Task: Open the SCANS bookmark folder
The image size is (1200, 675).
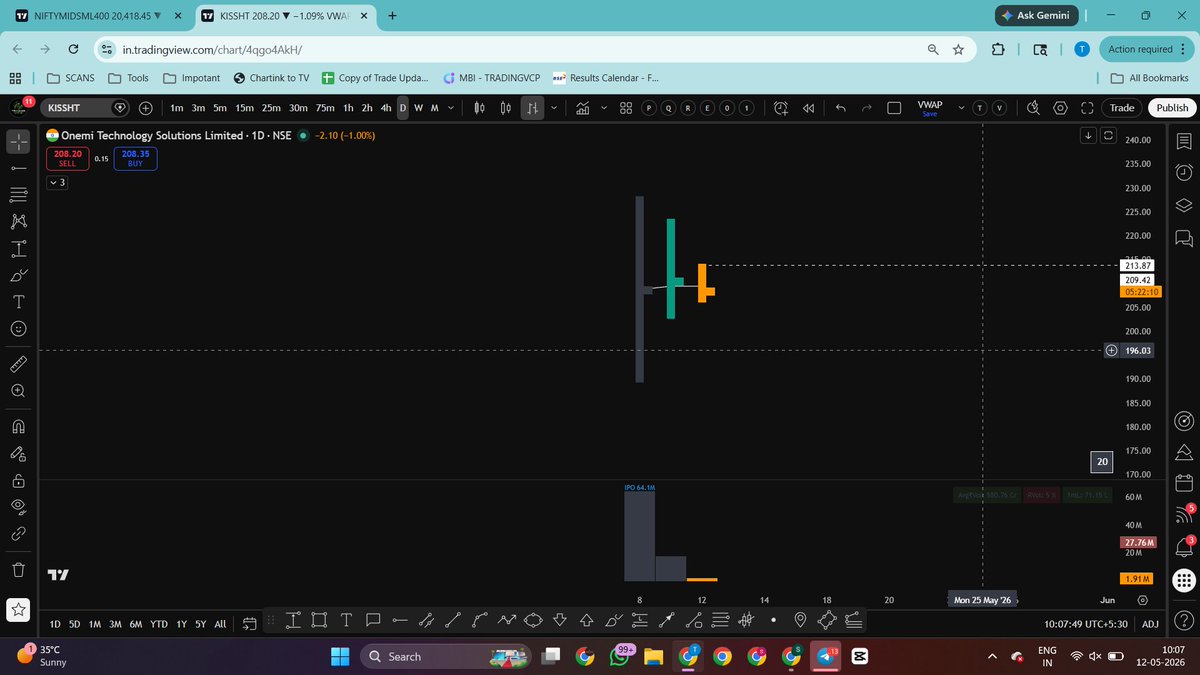Action: (70, 78)
